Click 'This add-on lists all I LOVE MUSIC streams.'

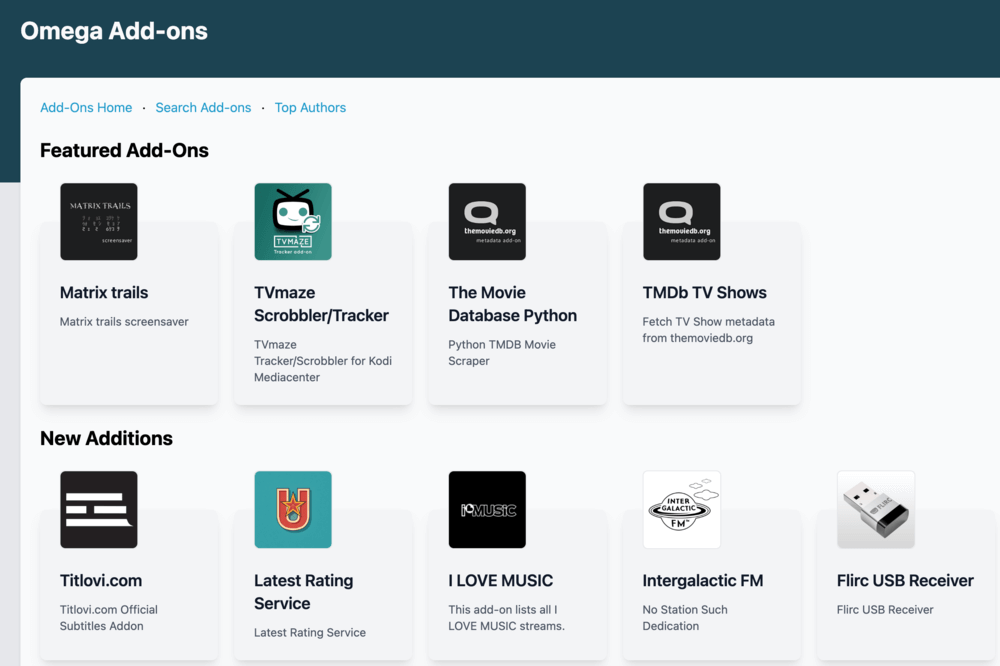[x=506, y=618]
